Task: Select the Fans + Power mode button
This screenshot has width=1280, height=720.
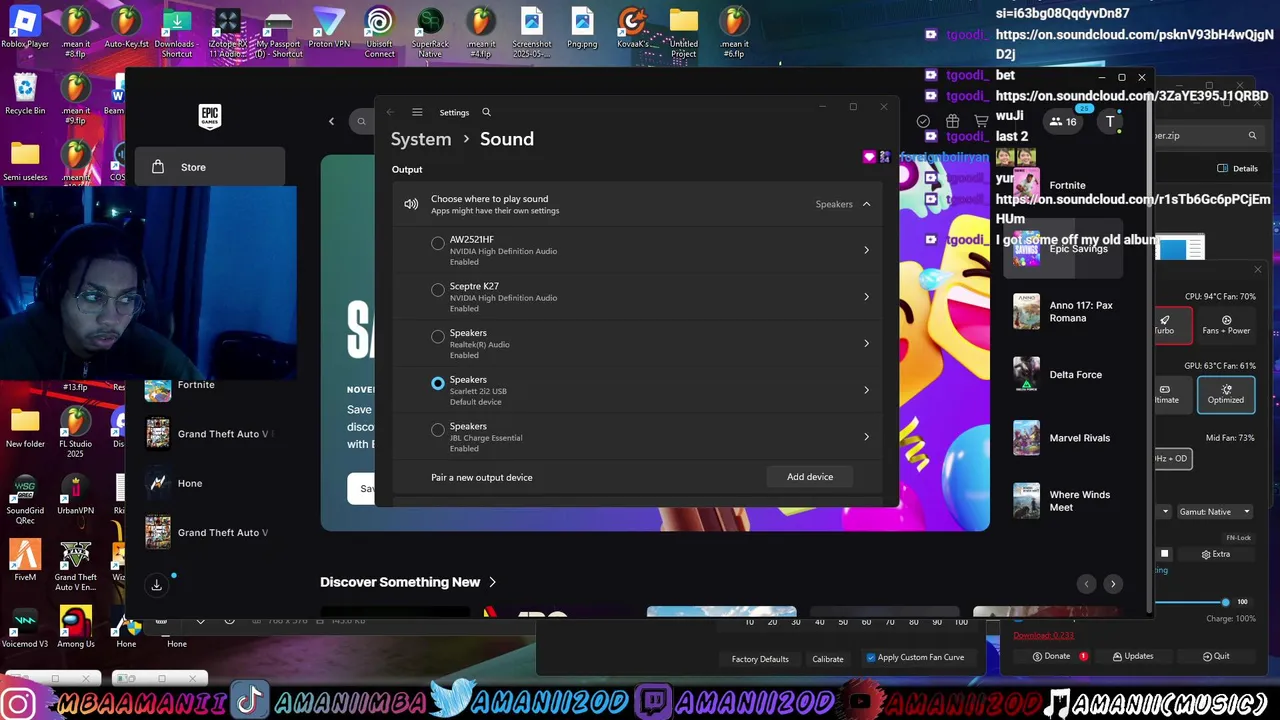Action: tap(1226, 325)
